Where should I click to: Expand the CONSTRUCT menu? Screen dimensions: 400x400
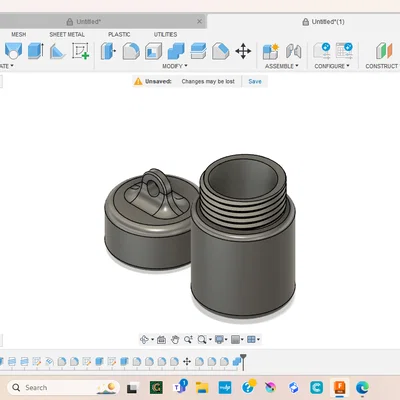point(382,66)
